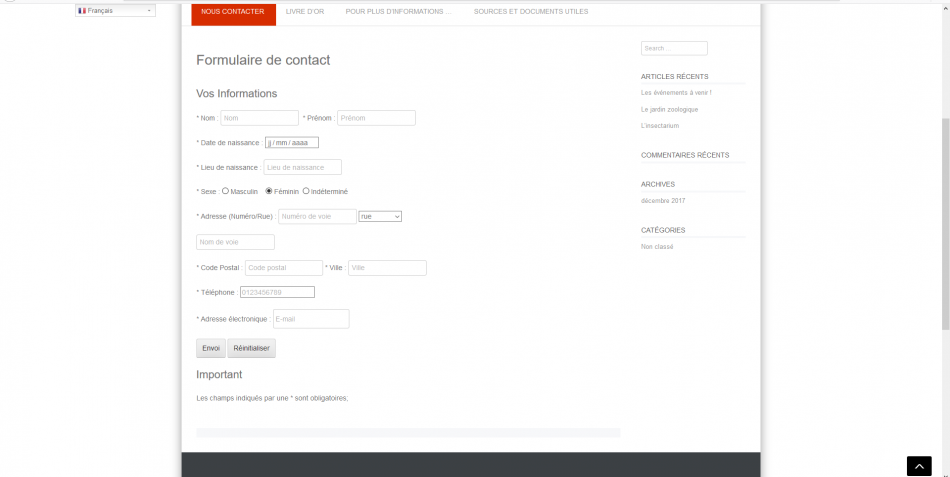950x477 pixels.
Task: Click the 'Important' heading
Action: pyautogui.click(x=219, y=375)
